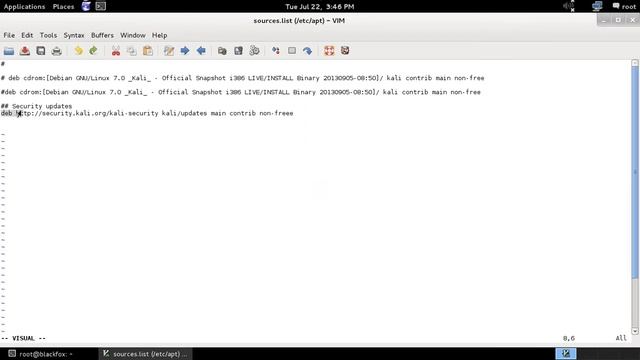Click the workspace switcher in bottom panel
Viewport: 640px width, 360px height.
[x=566, y=353]
